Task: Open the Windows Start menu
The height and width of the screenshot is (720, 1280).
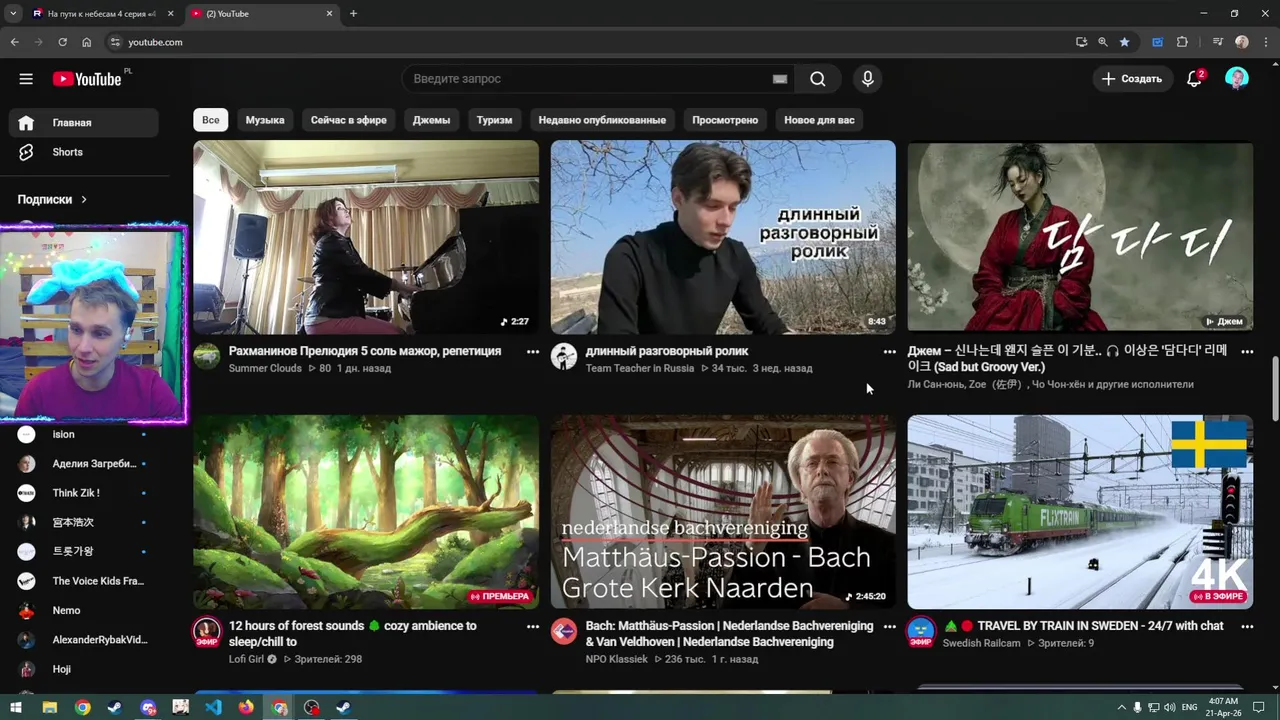Action: click(15, 708)
